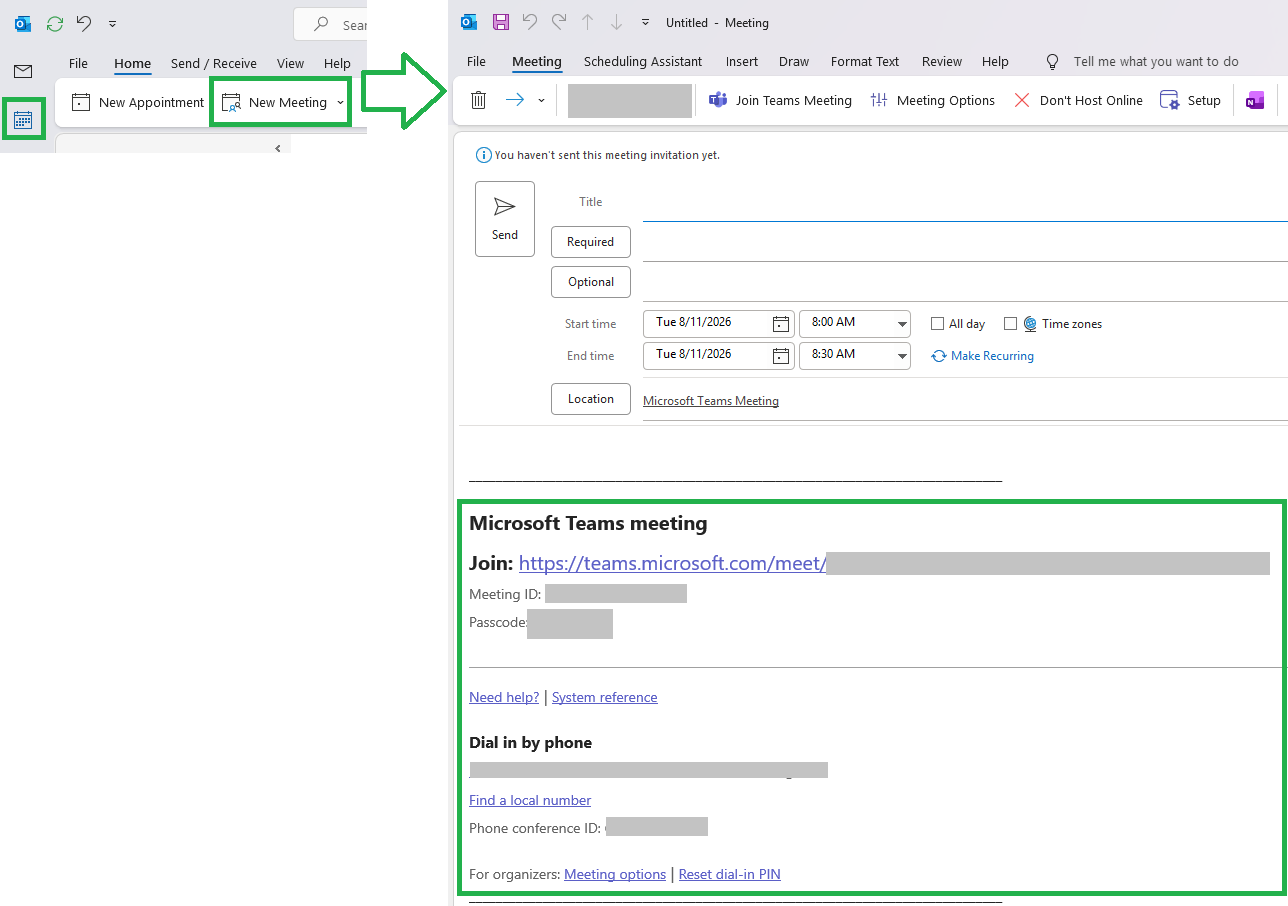
Task: Select the Home tab in main Outlook window
Action: click(132, 63)
